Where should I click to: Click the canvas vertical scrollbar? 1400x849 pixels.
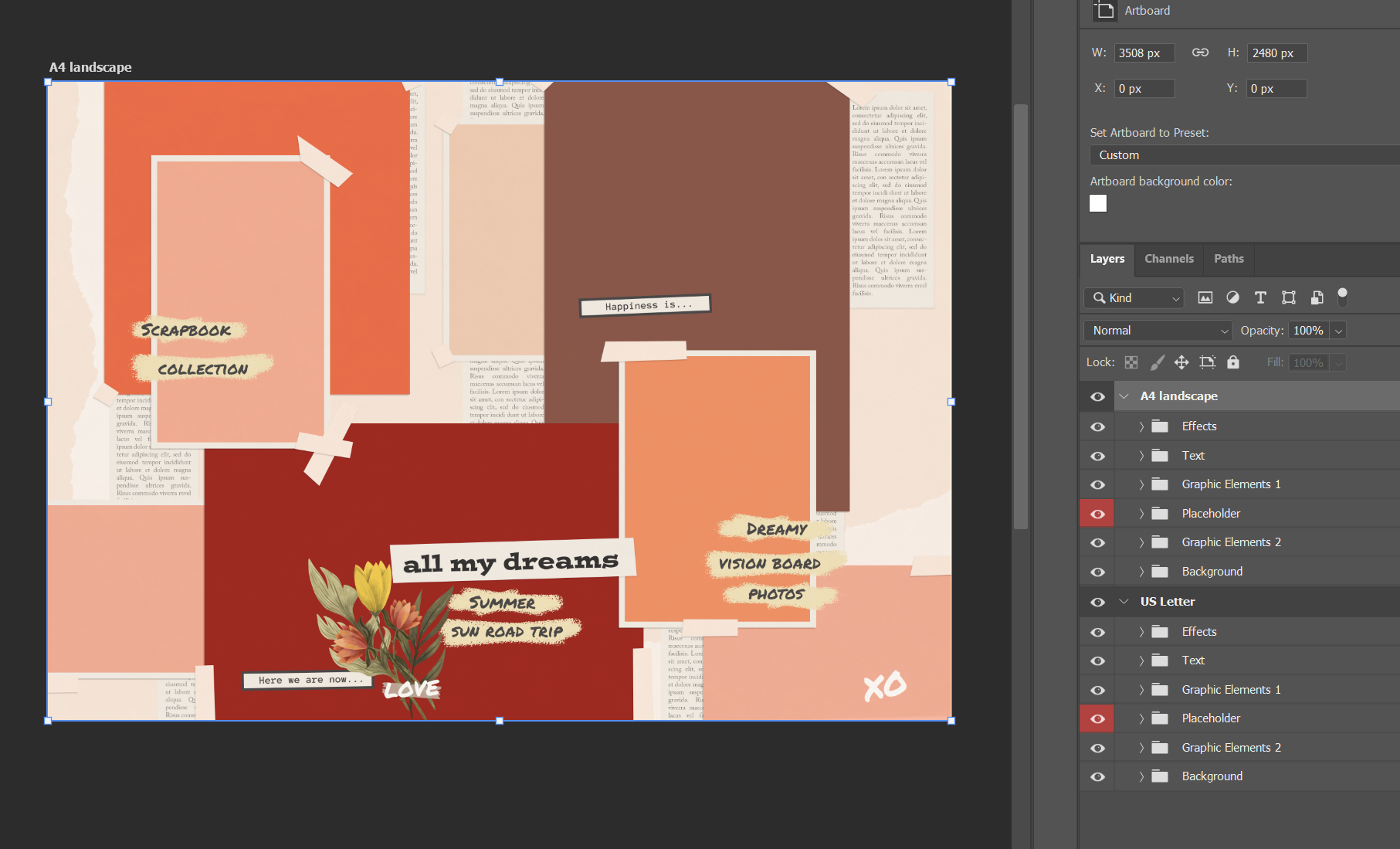1020,317
